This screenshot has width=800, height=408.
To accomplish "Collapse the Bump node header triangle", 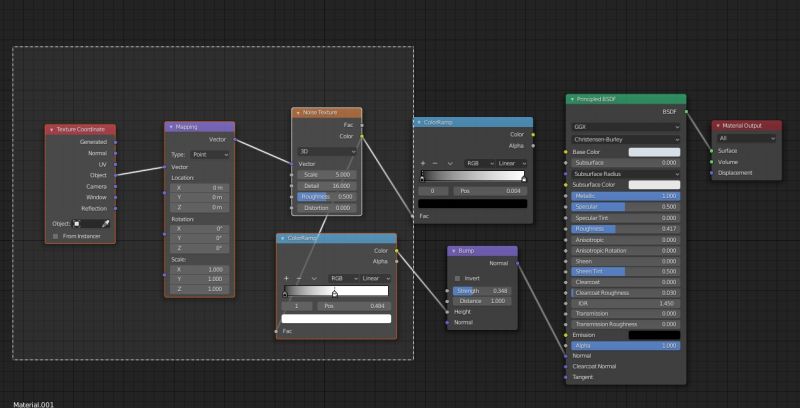I will (454, 251).
